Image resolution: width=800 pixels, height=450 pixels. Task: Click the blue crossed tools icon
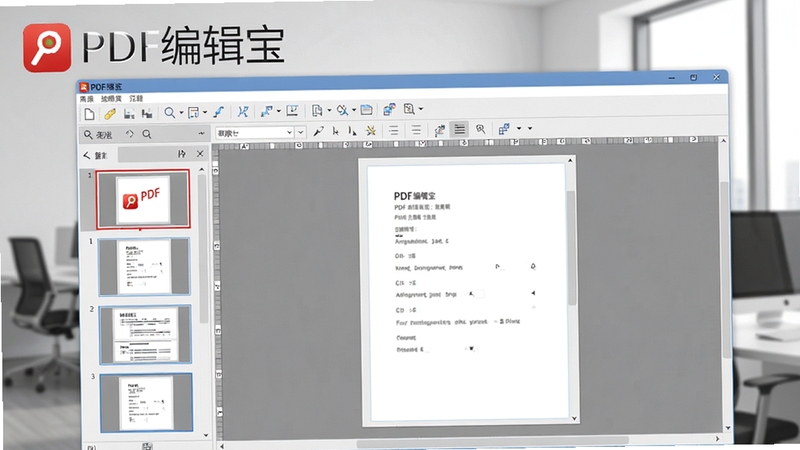[x=243, y=111]
